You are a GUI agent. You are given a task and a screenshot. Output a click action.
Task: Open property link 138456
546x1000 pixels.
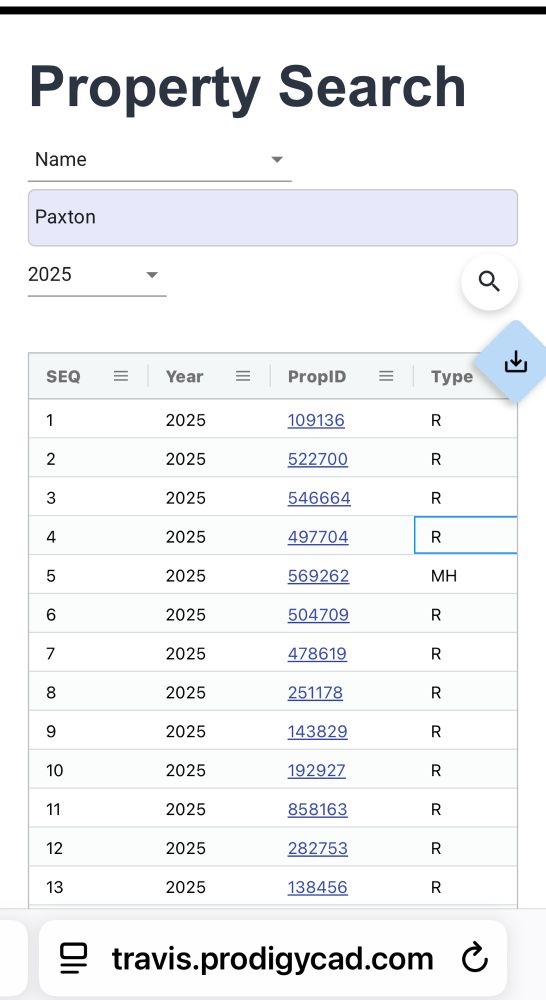coord(318,887)
